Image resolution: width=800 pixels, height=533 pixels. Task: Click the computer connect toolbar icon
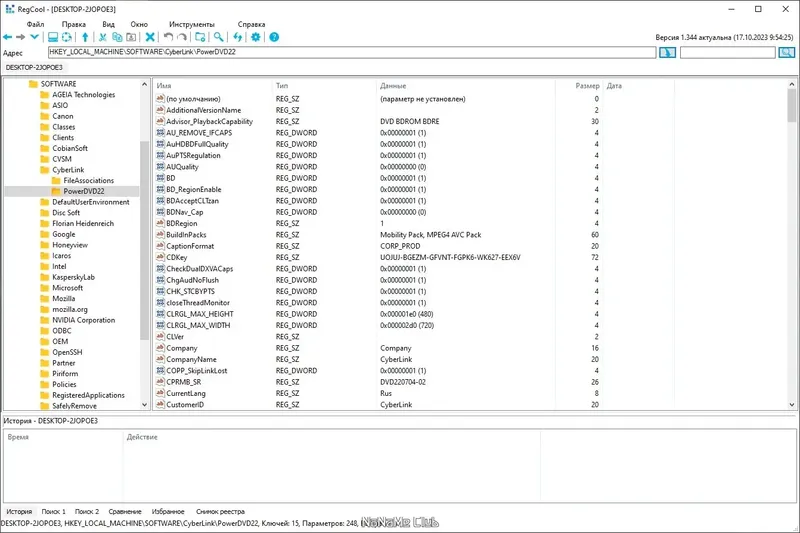point(53,37)
